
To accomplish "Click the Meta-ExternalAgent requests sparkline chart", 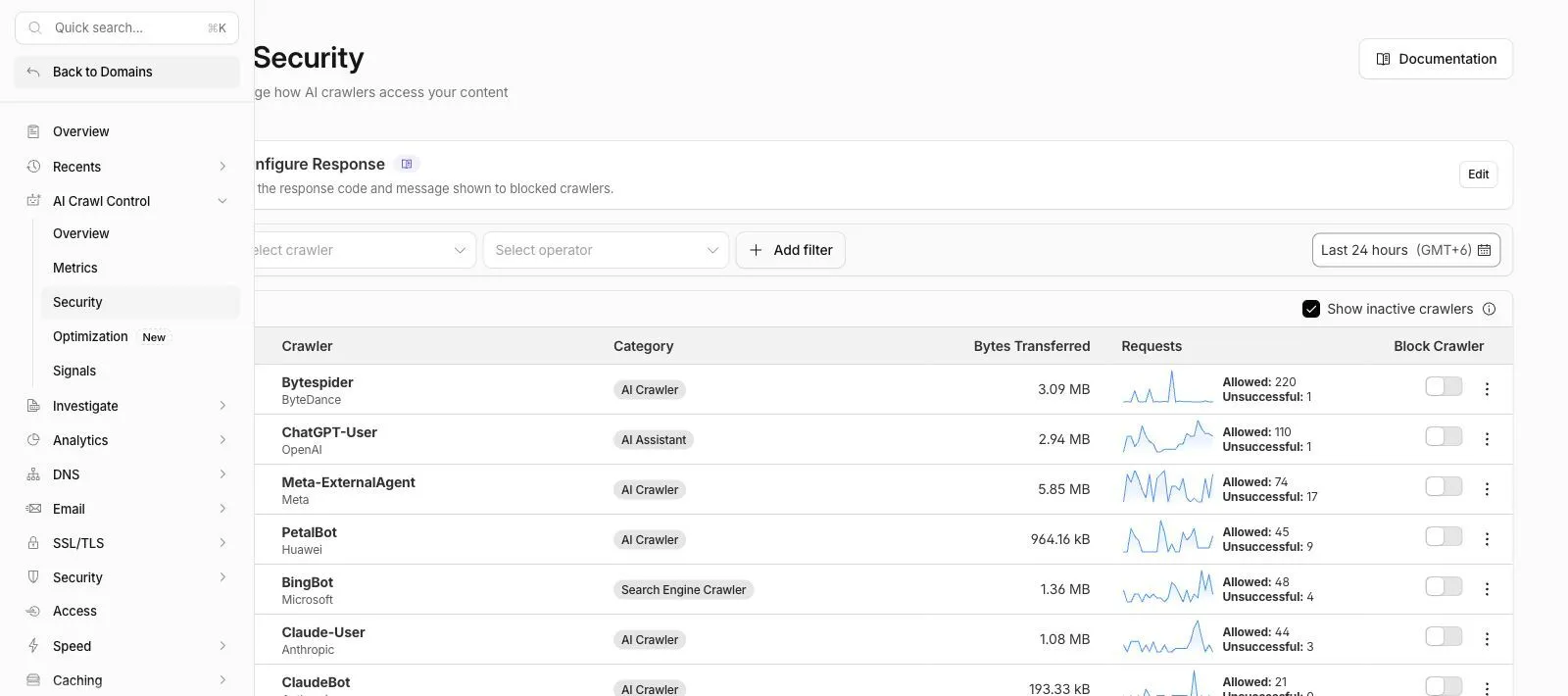I will click(1168, 487).
